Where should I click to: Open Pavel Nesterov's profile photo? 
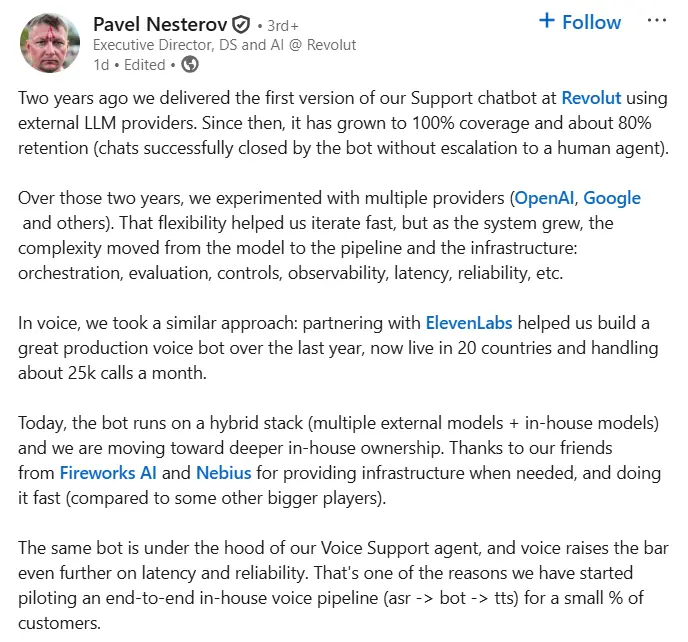pos(50,43)
